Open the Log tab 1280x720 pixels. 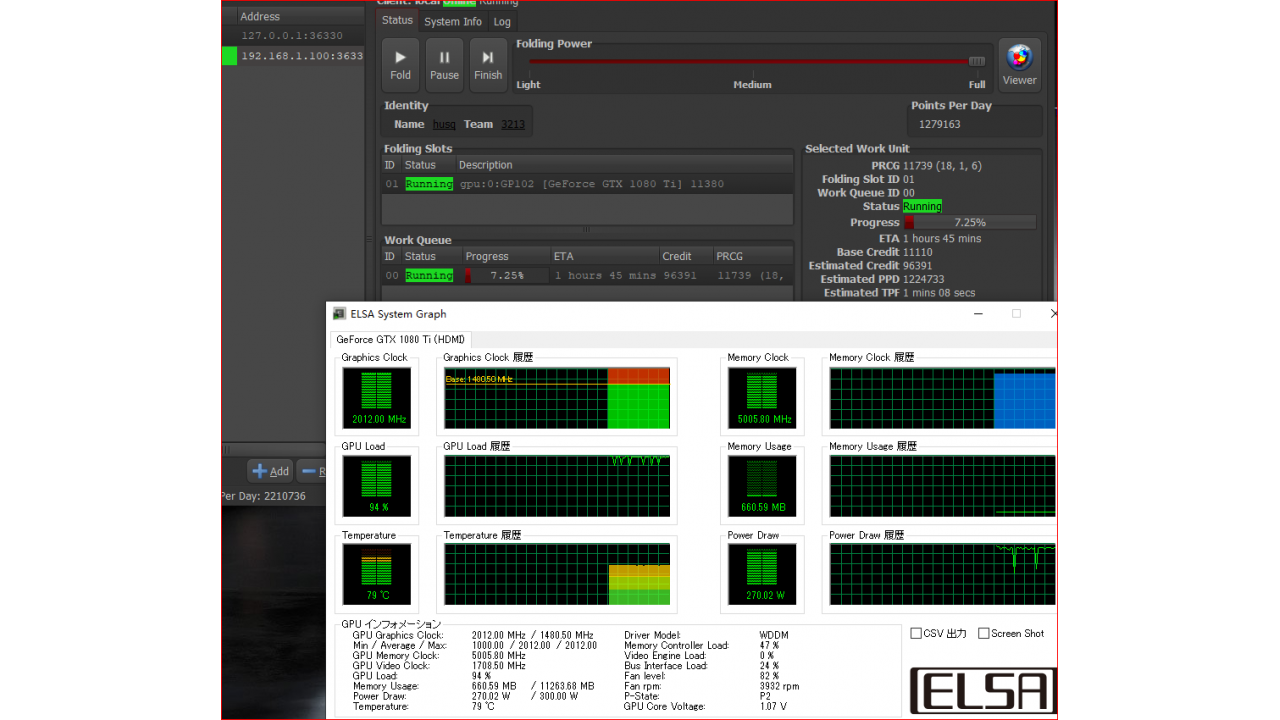point(502,21)
